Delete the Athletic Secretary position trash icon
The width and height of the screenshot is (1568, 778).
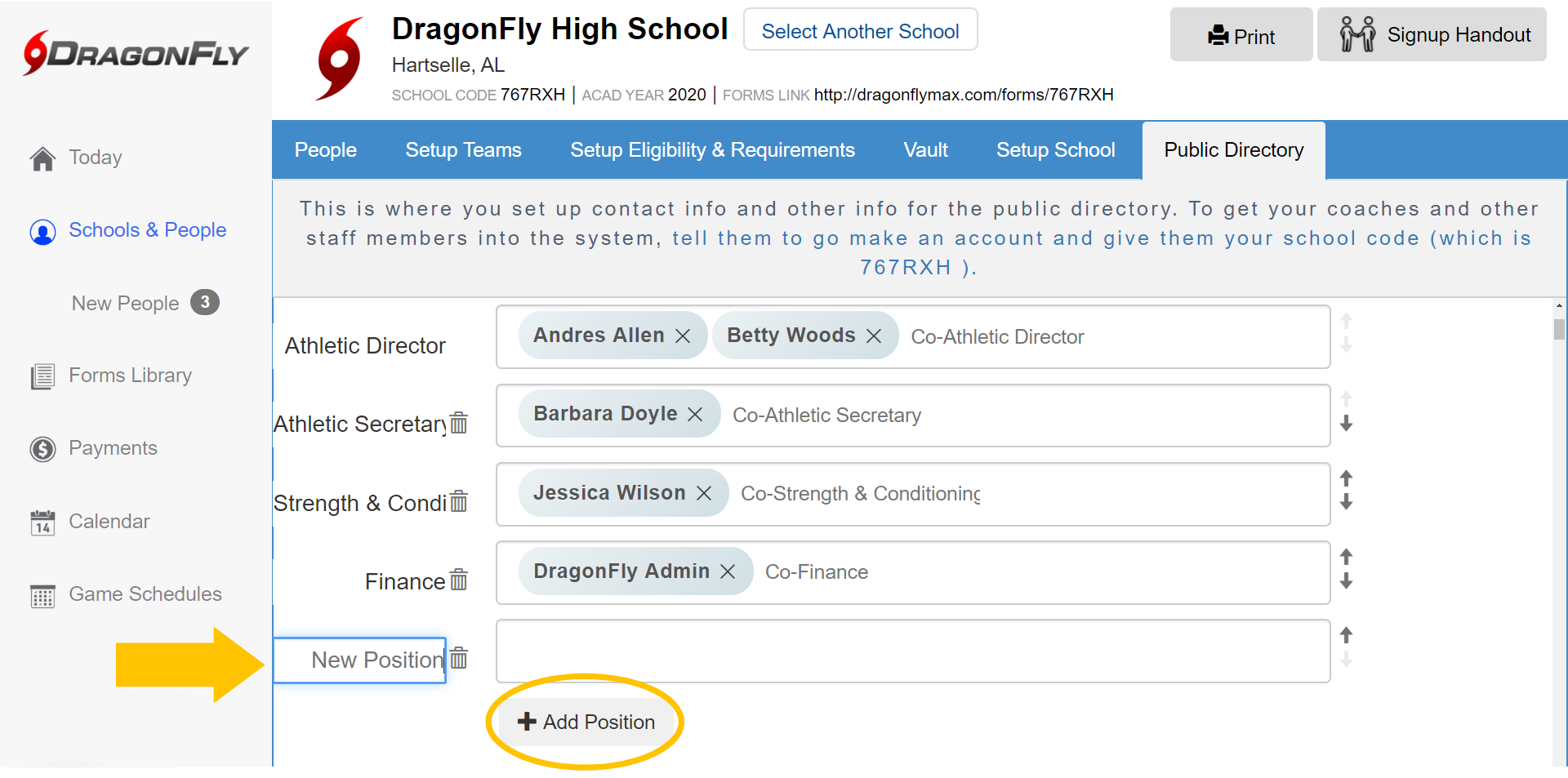459,423
